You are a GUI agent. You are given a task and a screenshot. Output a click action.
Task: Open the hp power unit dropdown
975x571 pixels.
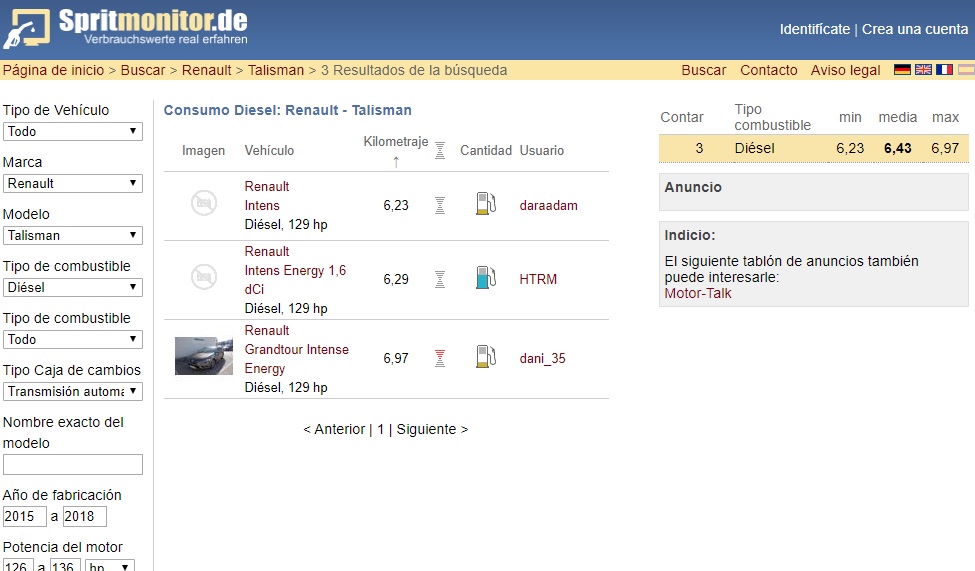[x=109, y=567]
